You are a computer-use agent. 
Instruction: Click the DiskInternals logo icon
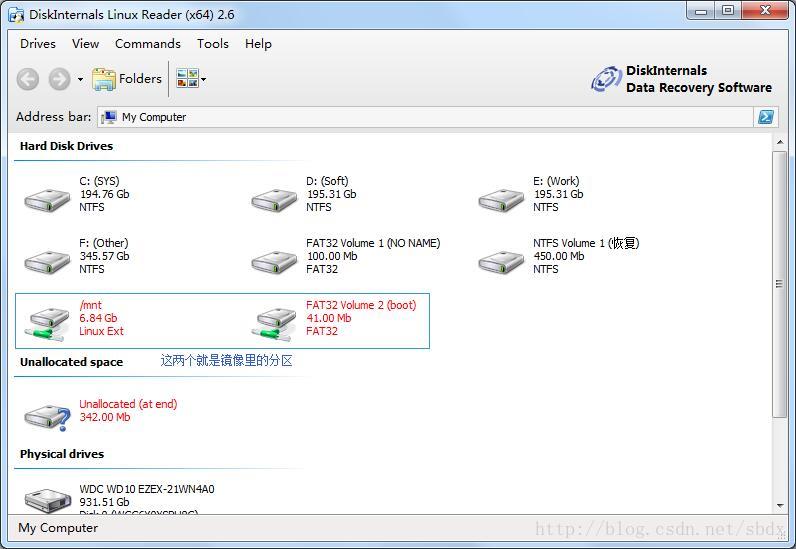pos(606,79)
